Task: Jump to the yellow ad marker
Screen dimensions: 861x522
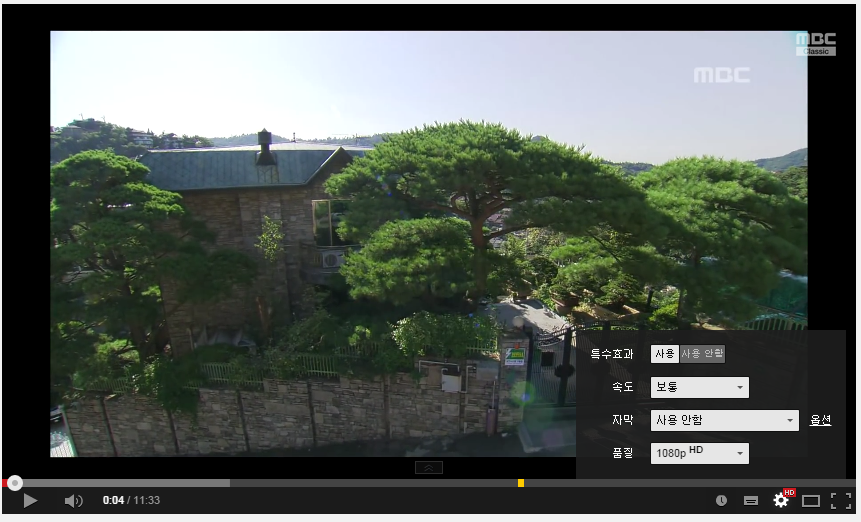Action: (x=521, y=483)
